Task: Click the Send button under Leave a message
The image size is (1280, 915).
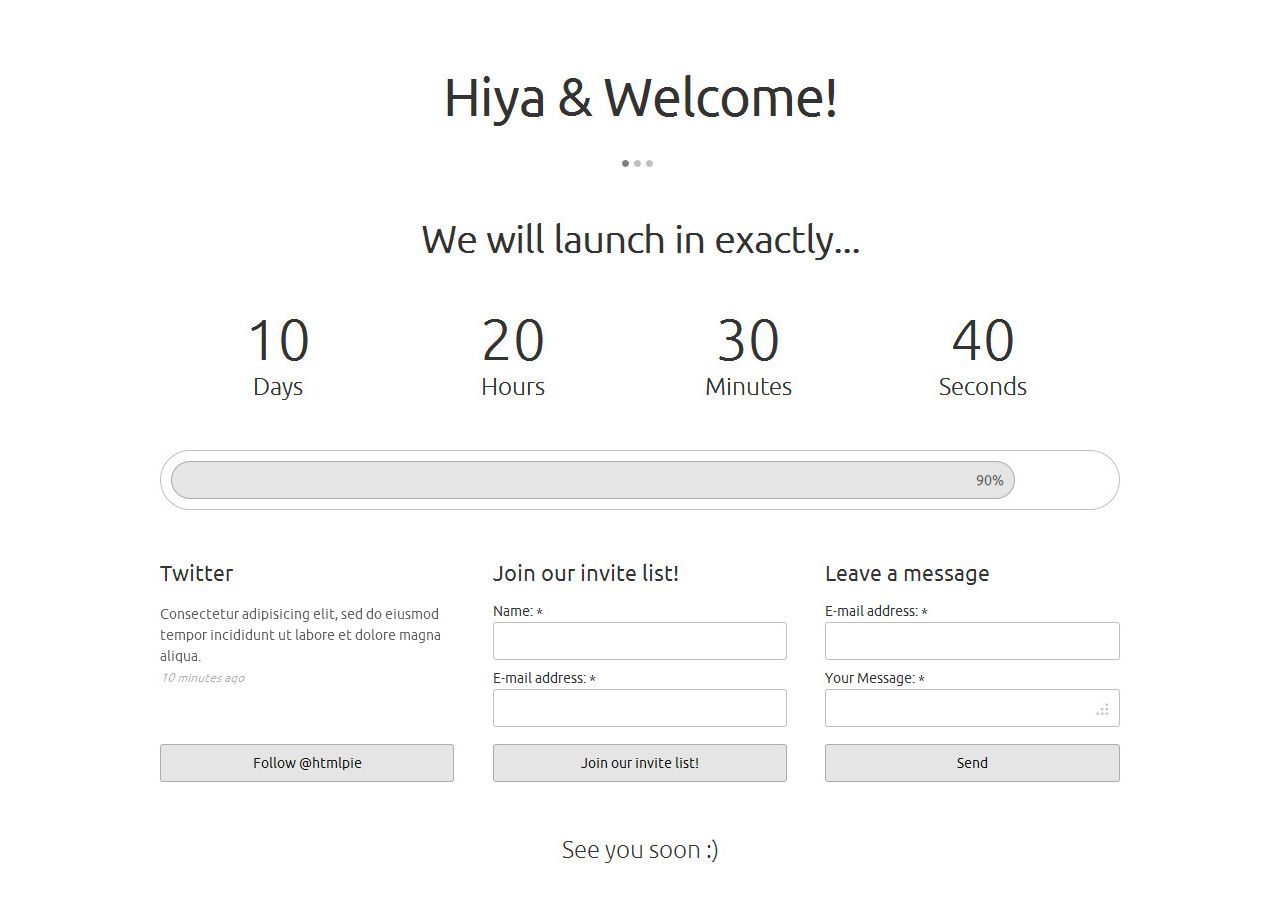Action: click(971, 763)
